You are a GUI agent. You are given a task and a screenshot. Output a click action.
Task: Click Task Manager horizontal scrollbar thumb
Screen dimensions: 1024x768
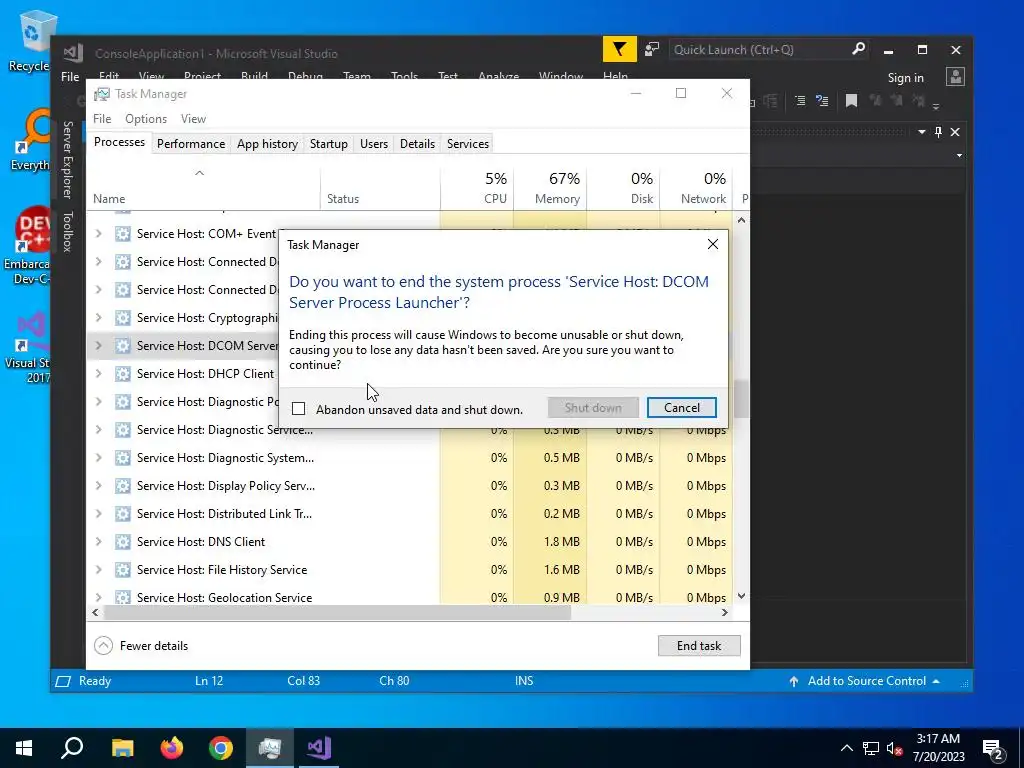coord(337,613)
